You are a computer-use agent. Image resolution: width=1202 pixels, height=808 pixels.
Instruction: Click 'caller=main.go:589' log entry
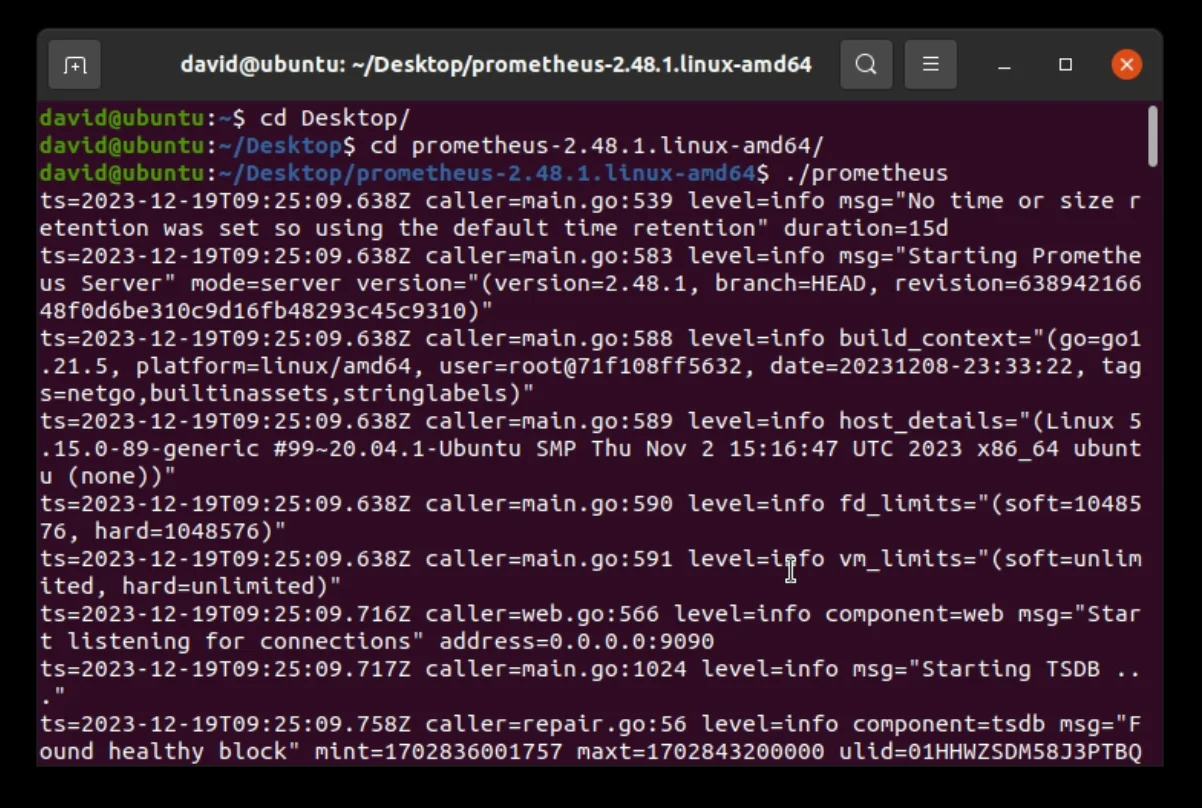[x=549, y=421]
